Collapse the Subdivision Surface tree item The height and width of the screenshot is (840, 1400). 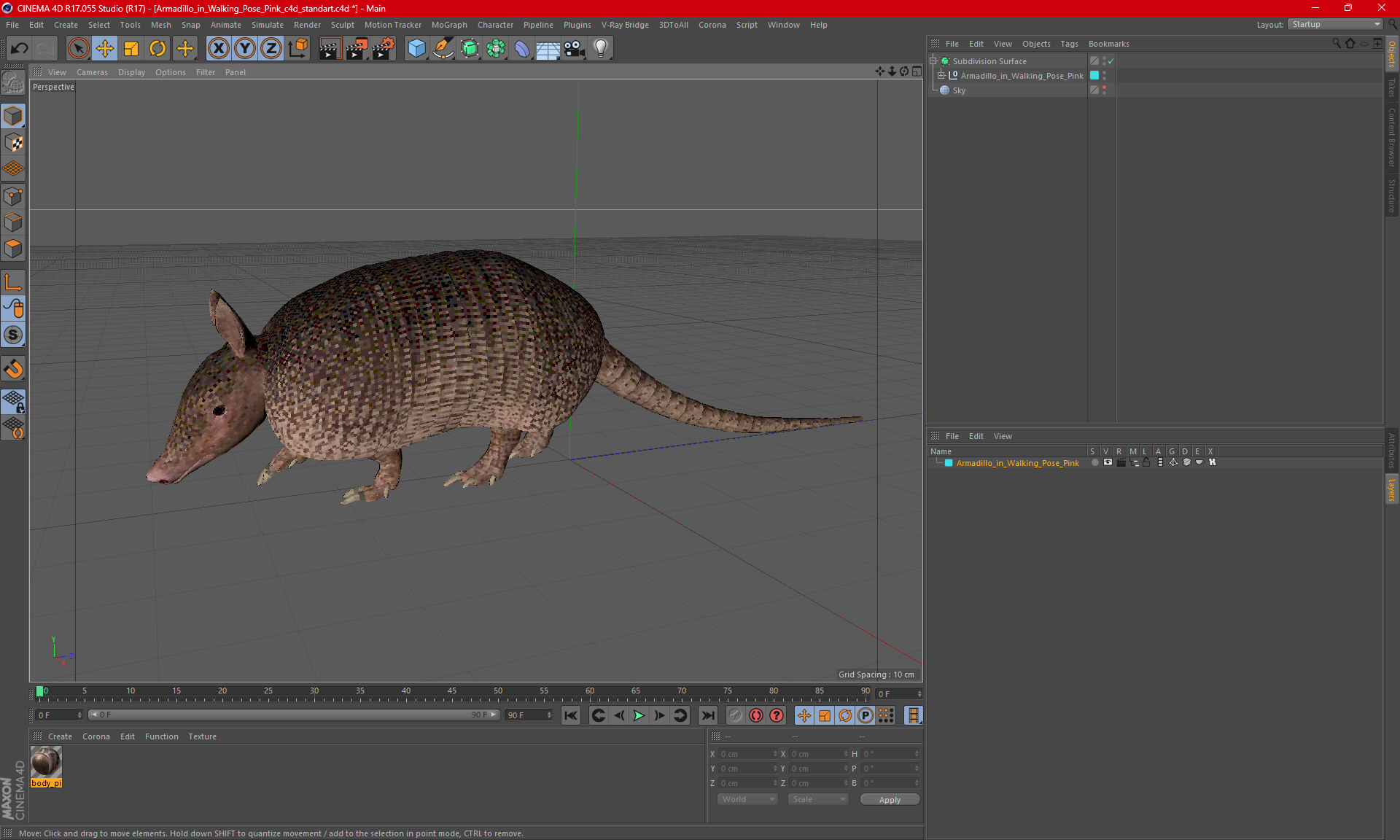(x=933, y=61)
